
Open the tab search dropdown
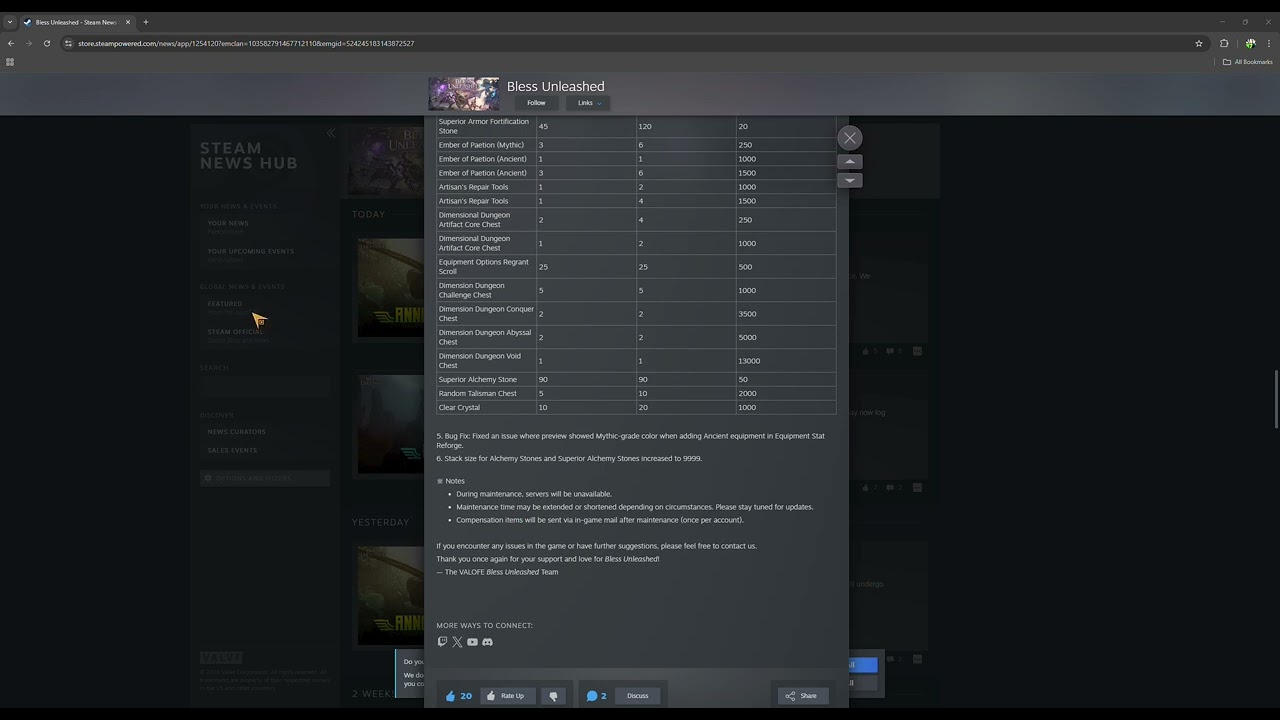(10, 22)
